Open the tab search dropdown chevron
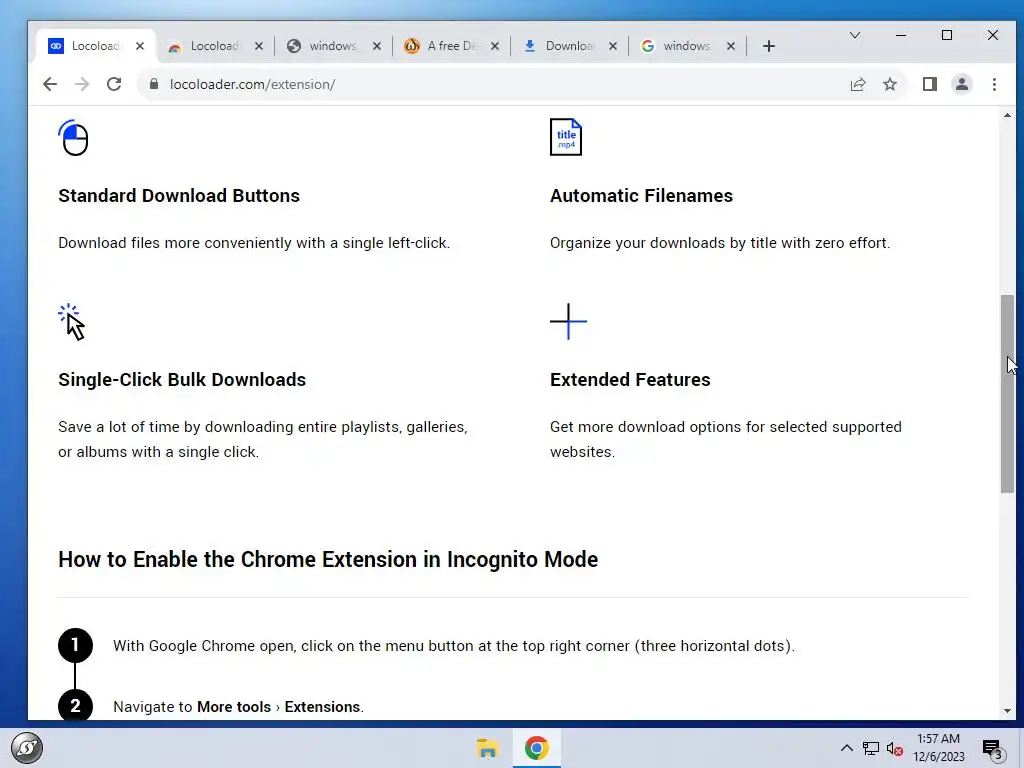This screenshot has height=768, width=1024. (x=854, y=35)
